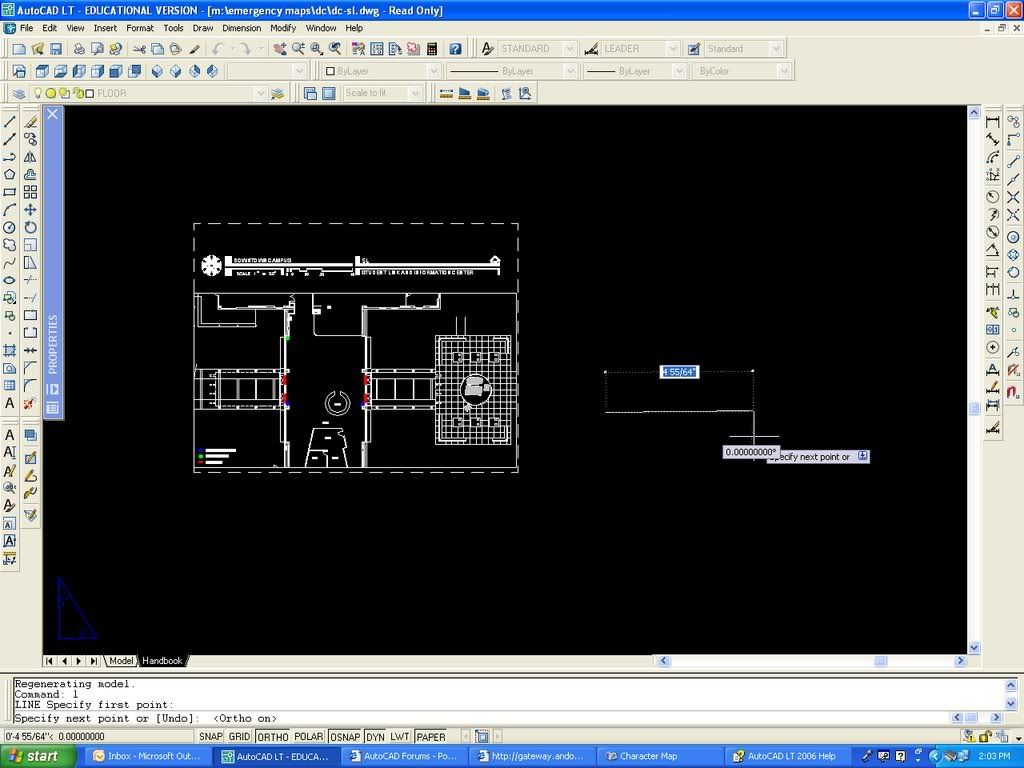Click the Cut scissors icon

coord(139,48)
